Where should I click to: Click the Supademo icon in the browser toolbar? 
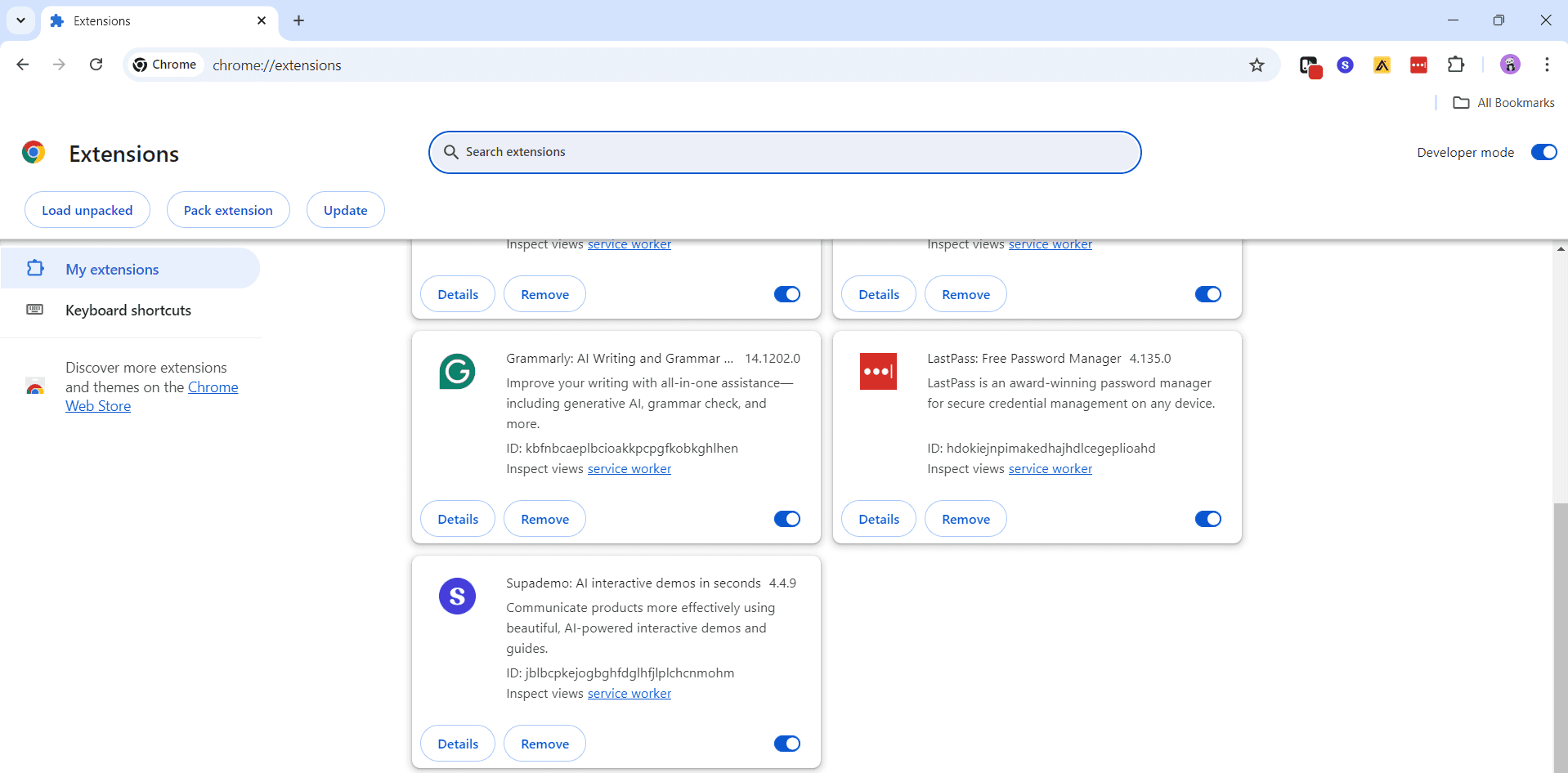click(x=1345, y=65)
